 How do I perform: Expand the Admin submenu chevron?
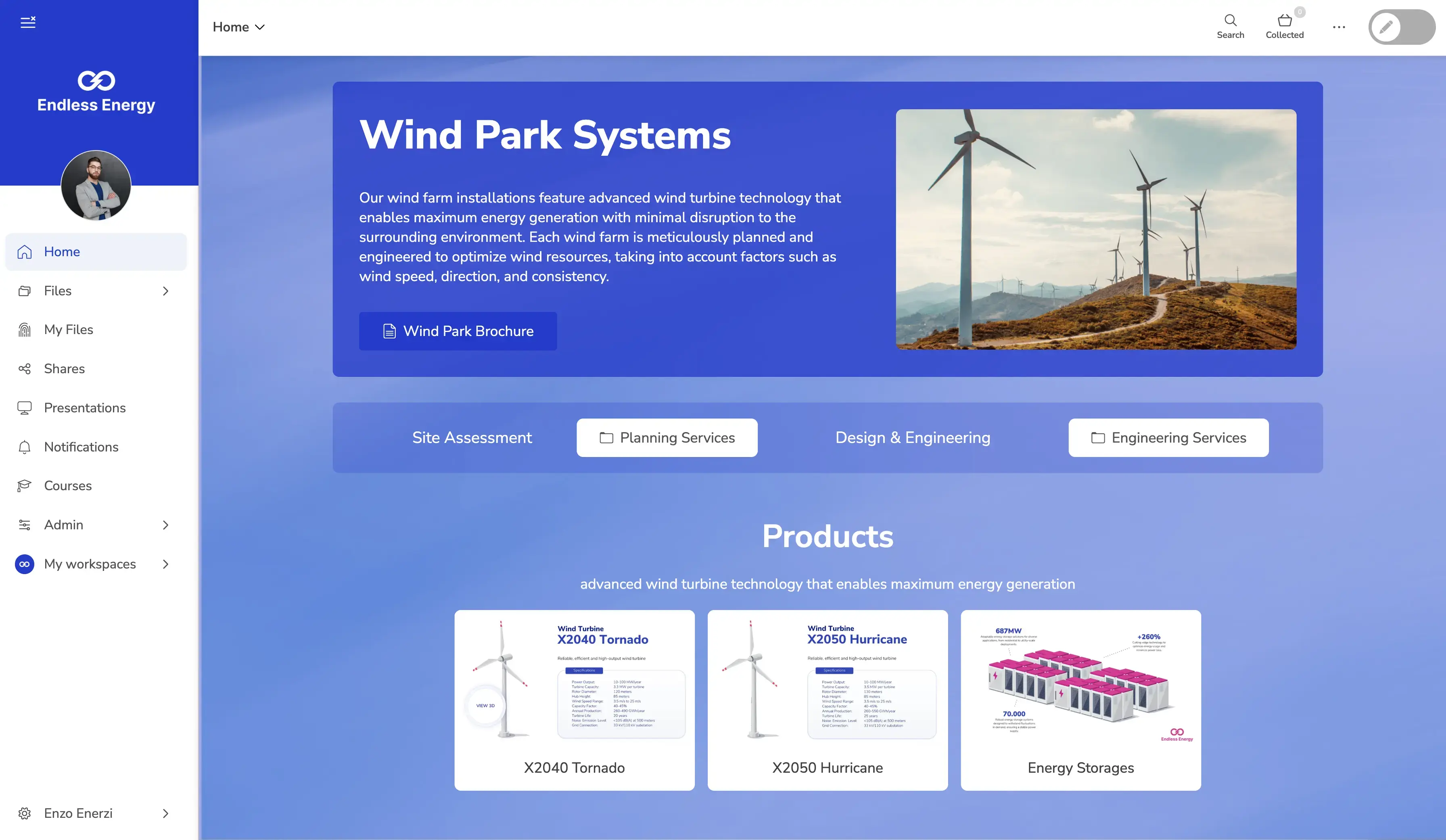coord(165,525)
